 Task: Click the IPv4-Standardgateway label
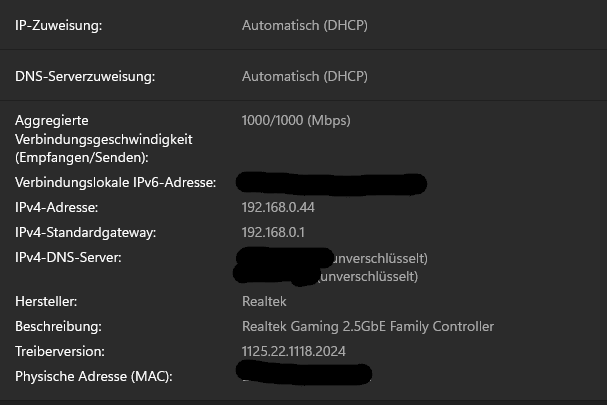pos(86,233)
